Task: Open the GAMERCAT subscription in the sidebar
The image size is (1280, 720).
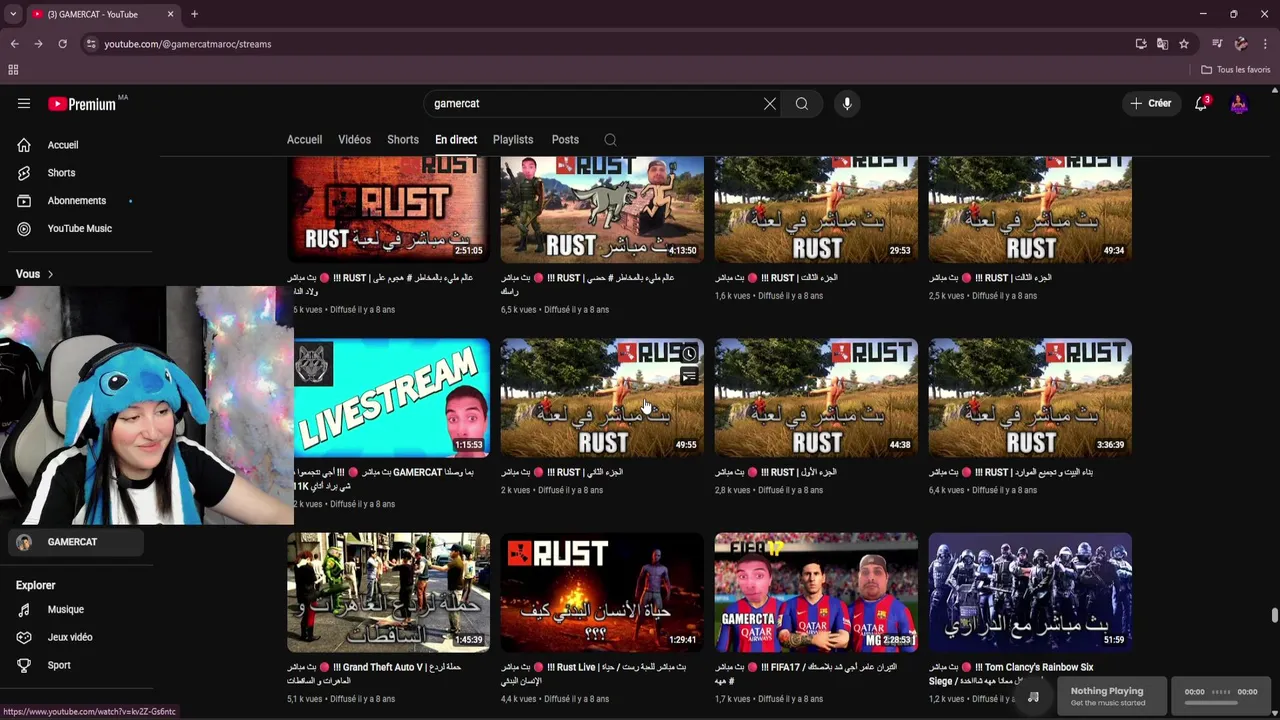Action: coord(76,542)
